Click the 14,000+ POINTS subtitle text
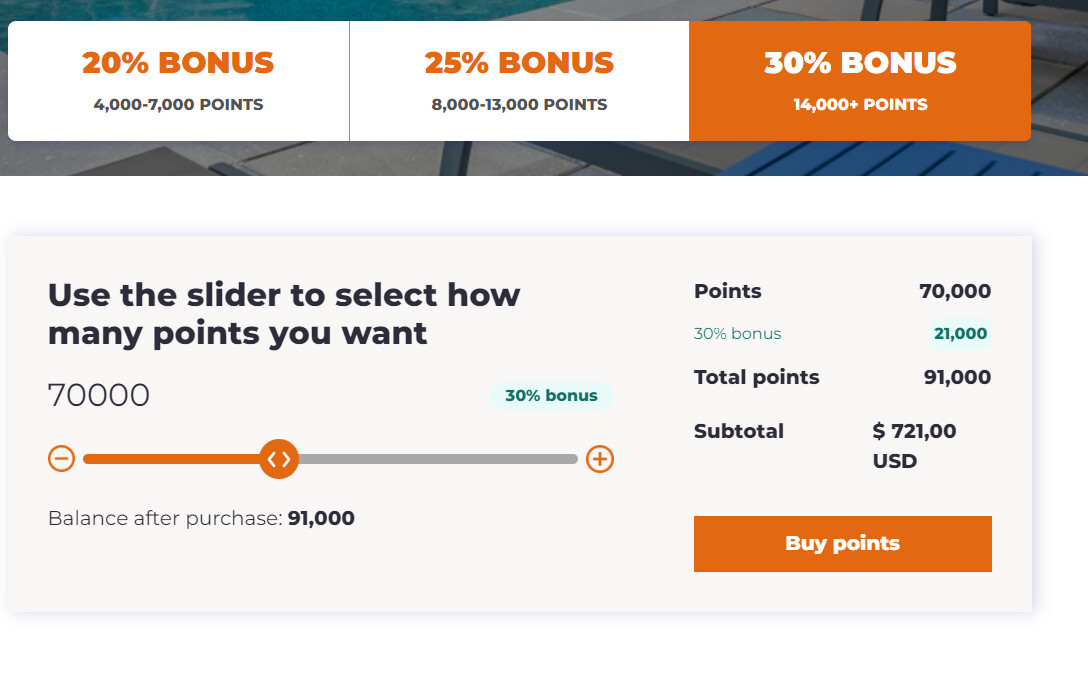 [x=860, y=104]
